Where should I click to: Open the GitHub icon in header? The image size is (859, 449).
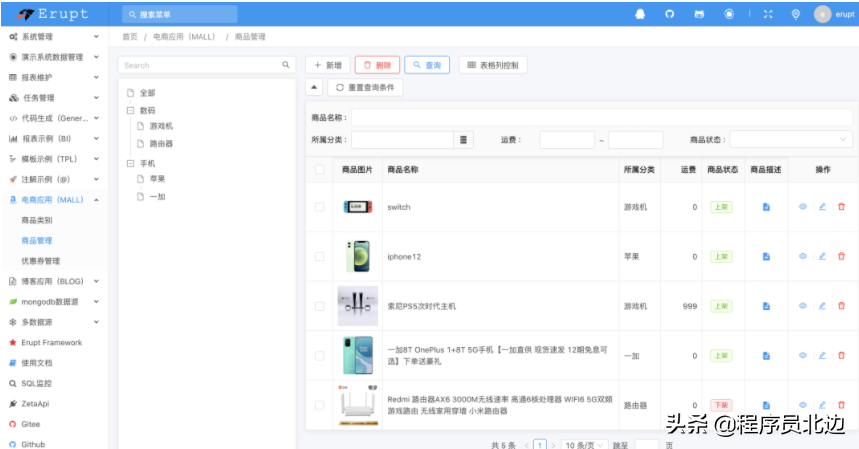[x=669, y=14]
